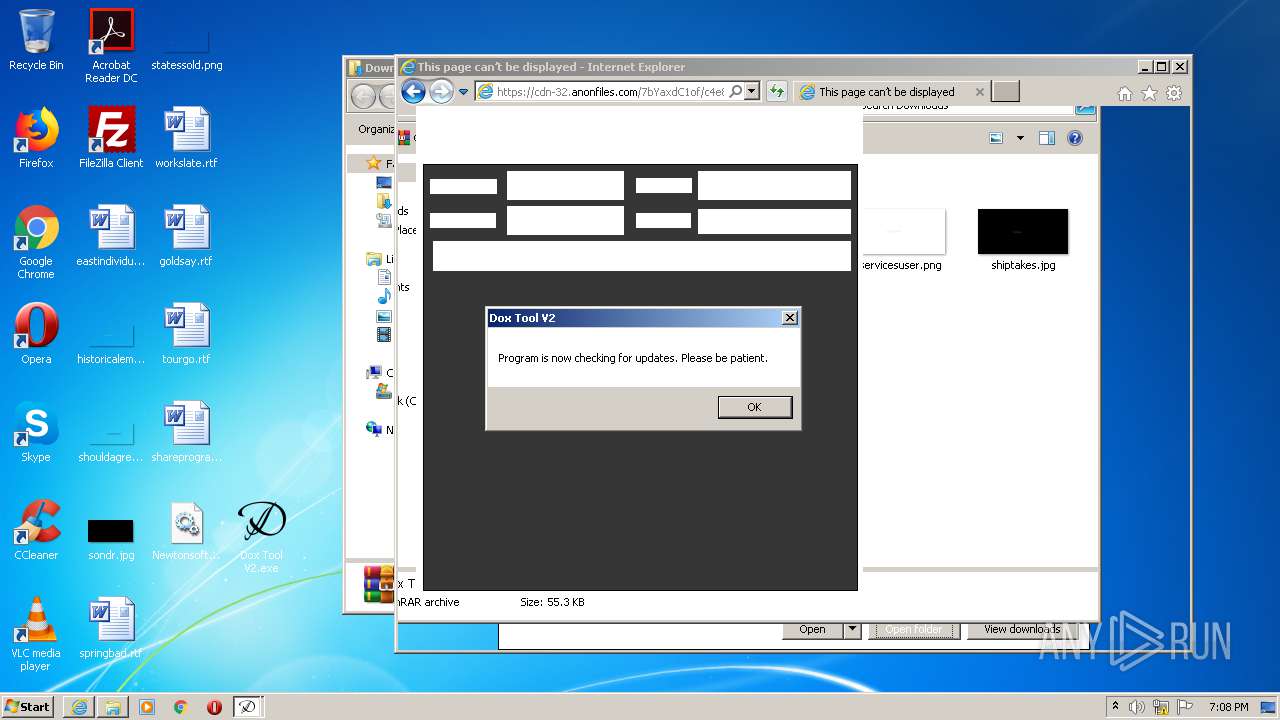Refresh the Internet Explorer page

(x=776, y=92)
